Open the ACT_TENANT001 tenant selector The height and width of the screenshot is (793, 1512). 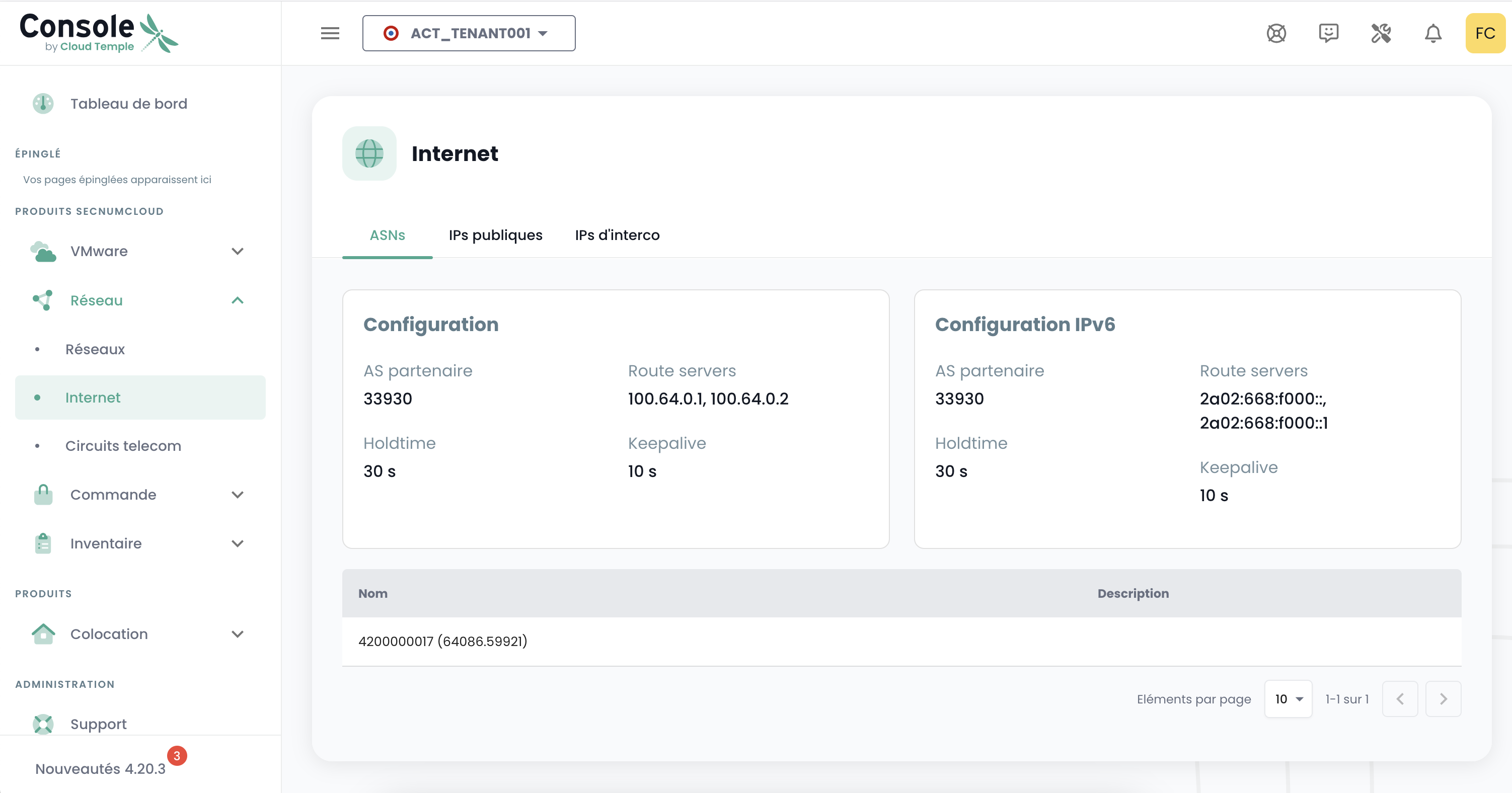tap(469, 33)
